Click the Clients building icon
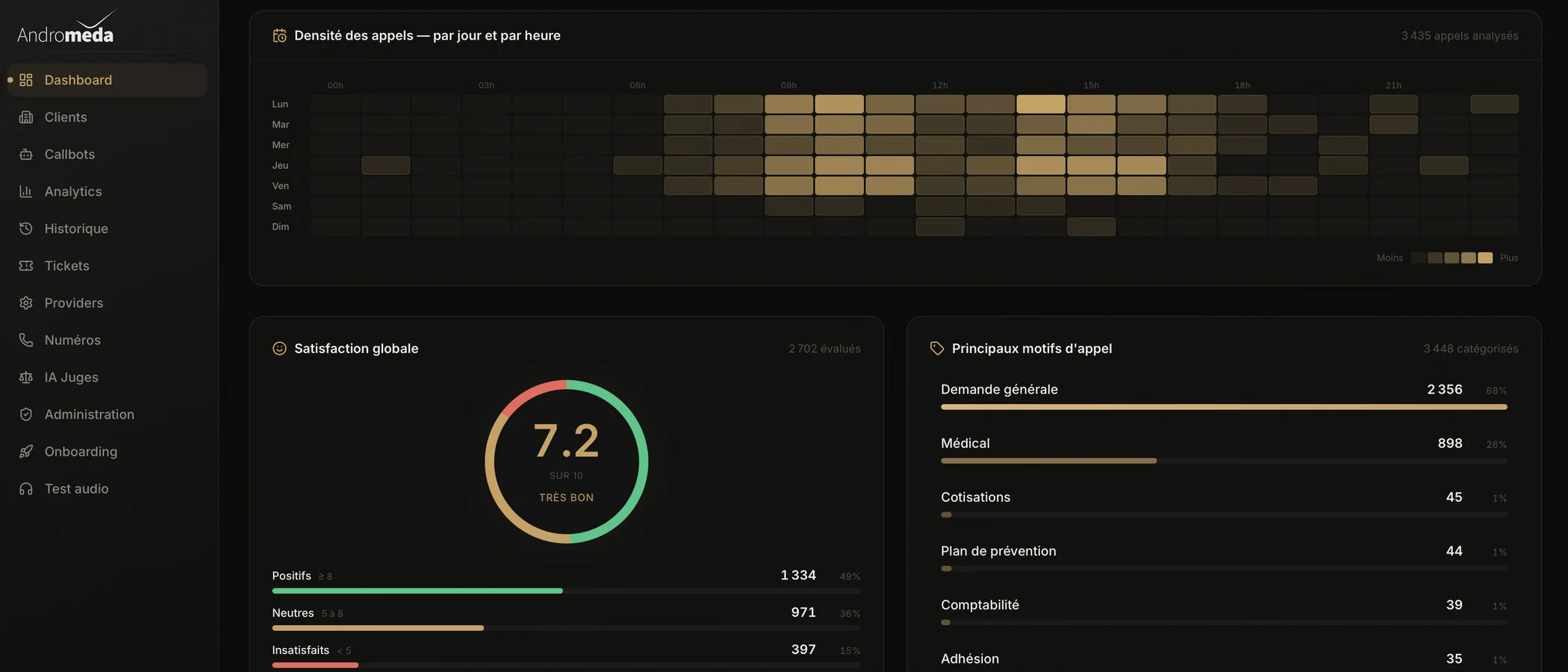Viewport: 1568px width, 672px height. pyautogui.click(x=26, y=117)
